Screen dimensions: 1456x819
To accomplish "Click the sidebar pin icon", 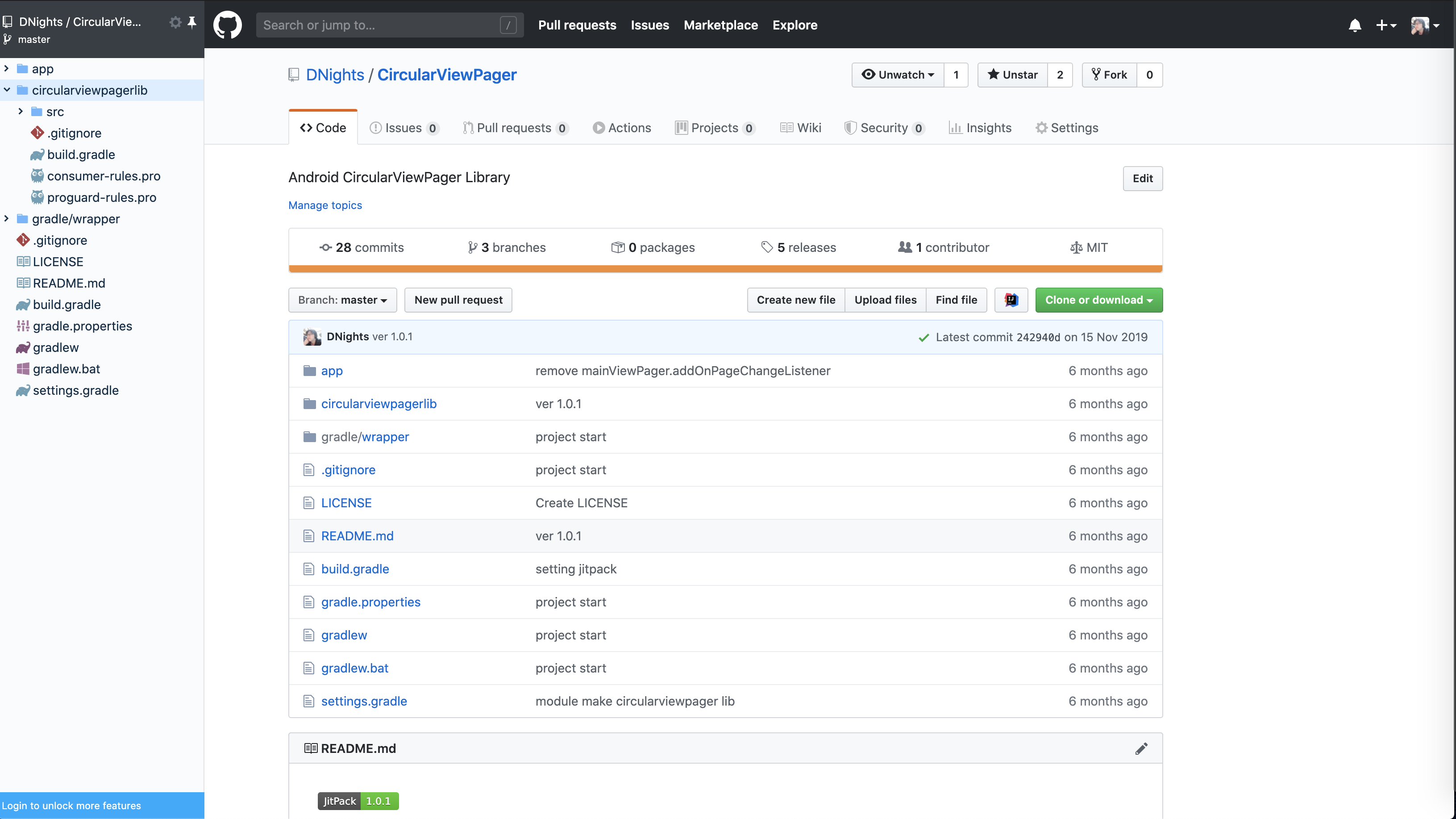I will coord(192,22).
